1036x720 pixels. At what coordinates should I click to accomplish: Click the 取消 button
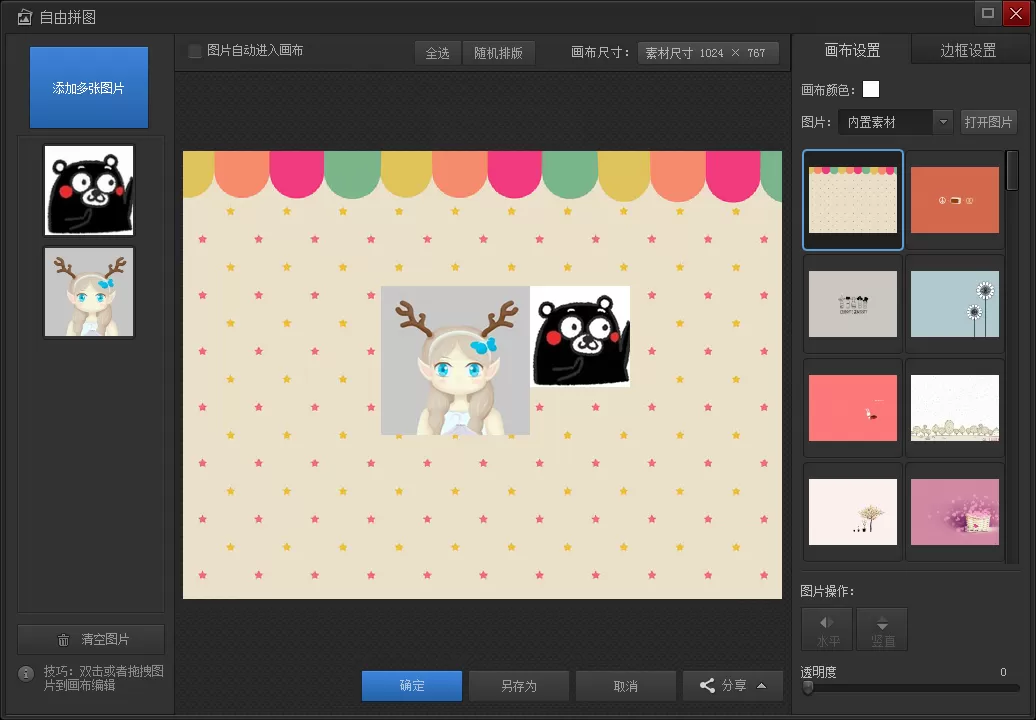626,686
